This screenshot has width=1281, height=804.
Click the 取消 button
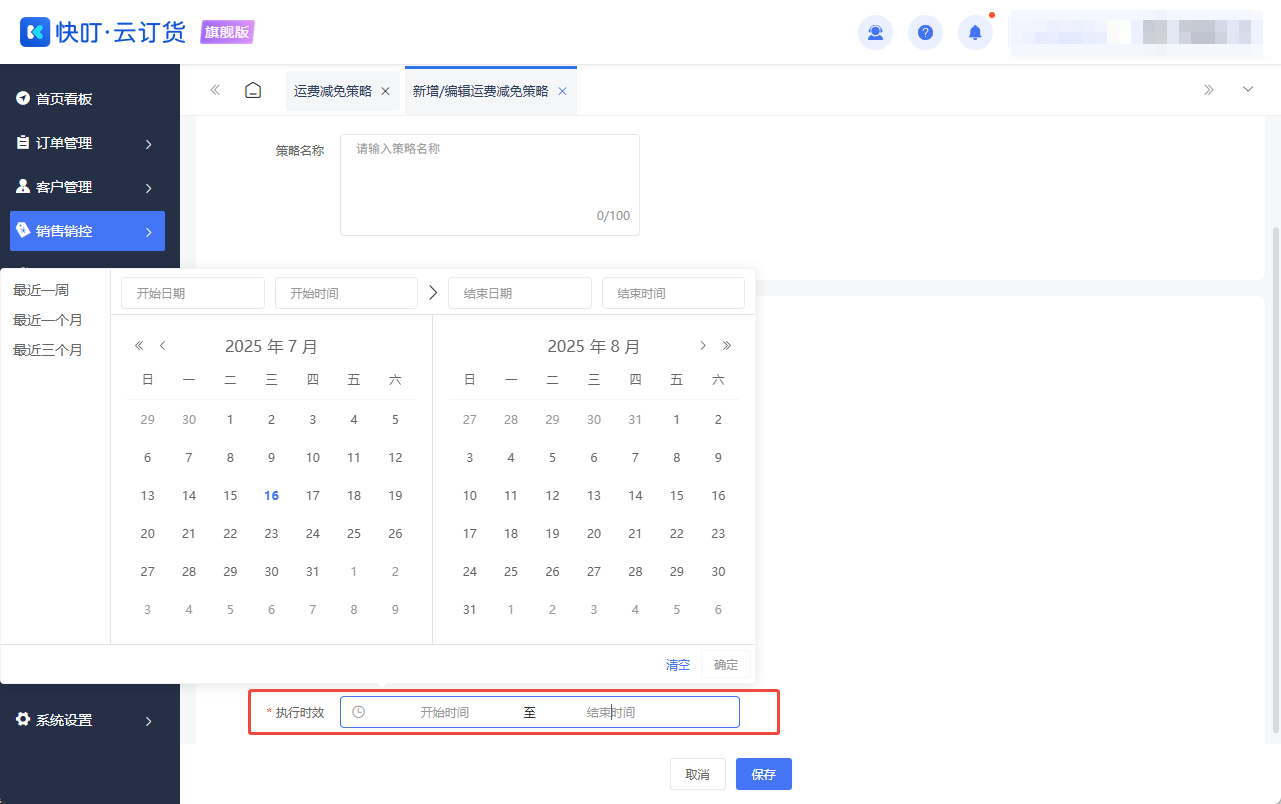coord(698,774)
